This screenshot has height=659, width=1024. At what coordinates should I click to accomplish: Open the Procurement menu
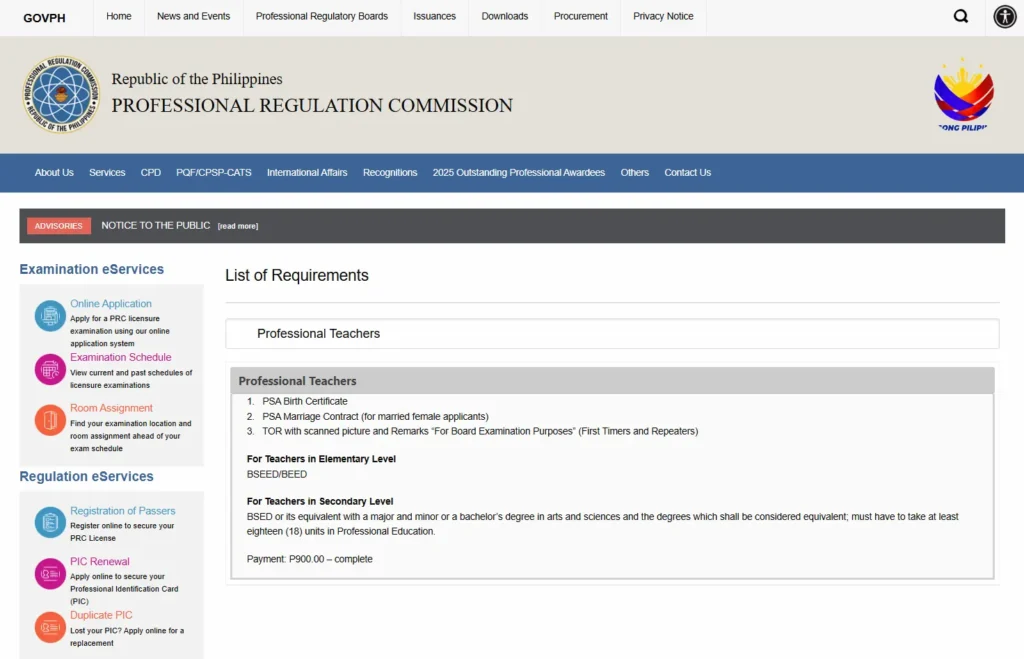pyautogui.click(x=581, y=16)
